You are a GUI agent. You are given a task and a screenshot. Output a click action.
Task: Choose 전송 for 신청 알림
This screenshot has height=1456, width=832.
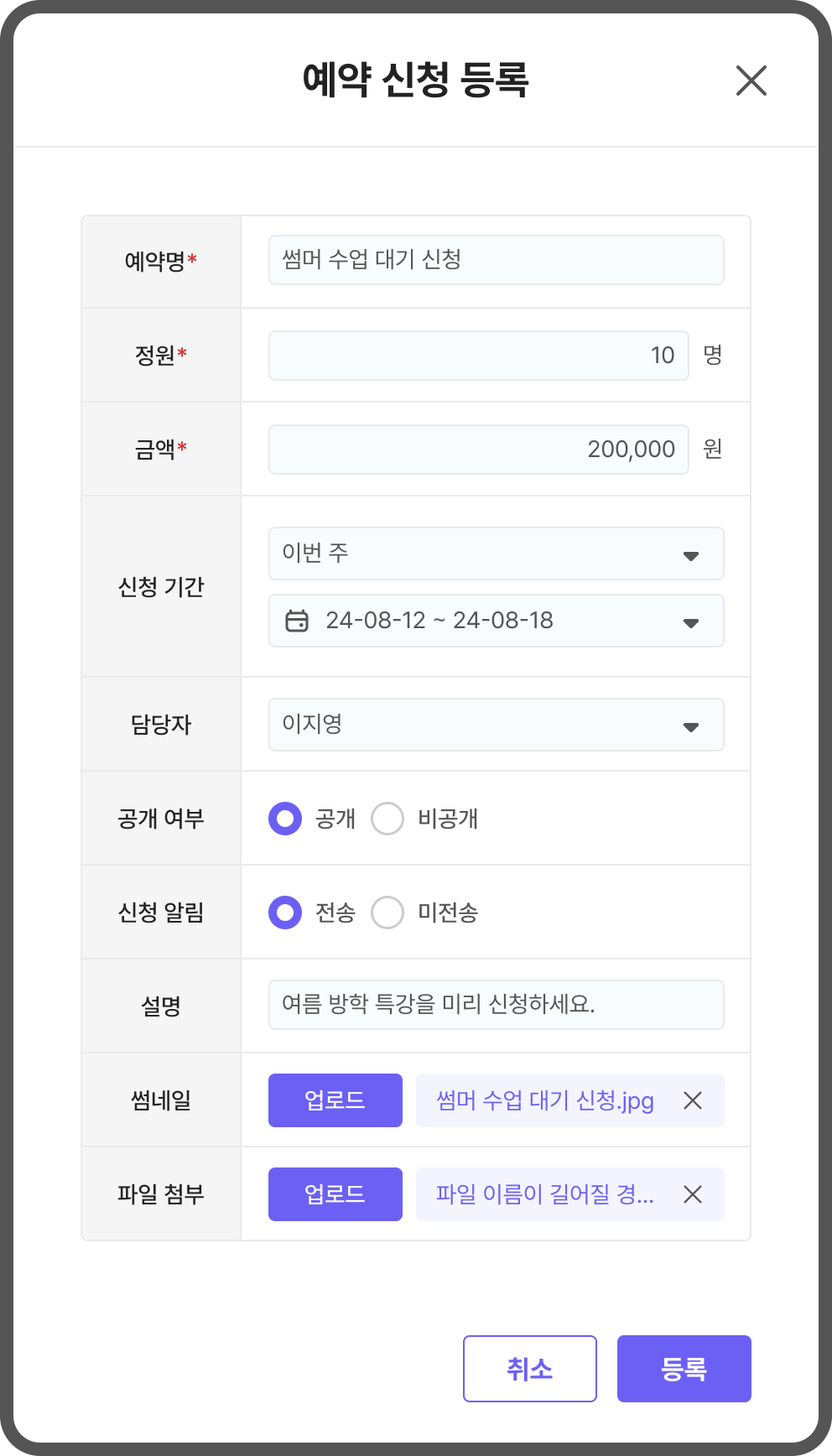285,913
